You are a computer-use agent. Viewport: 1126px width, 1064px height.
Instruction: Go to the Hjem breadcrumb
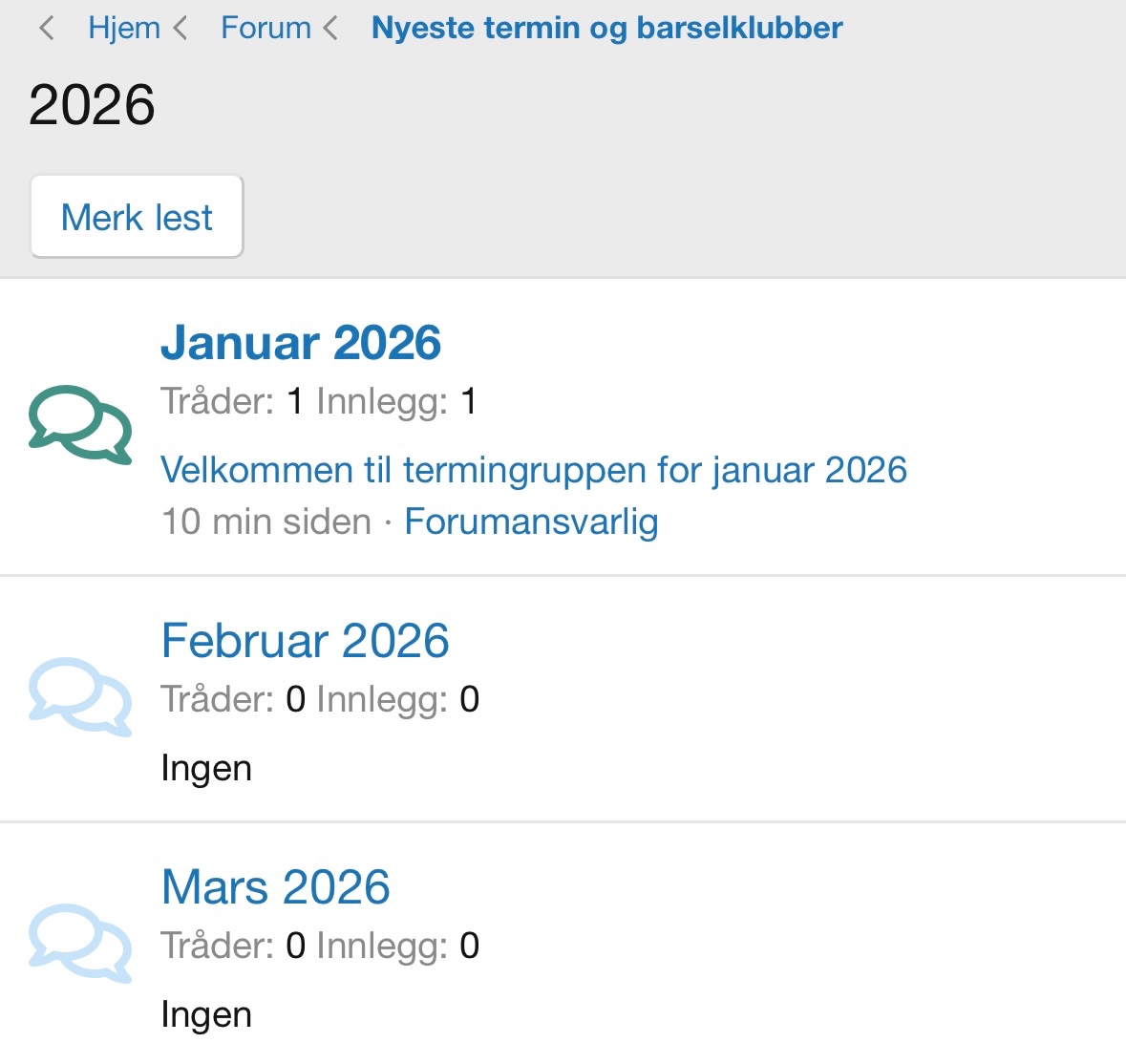(x=124, y=29)
